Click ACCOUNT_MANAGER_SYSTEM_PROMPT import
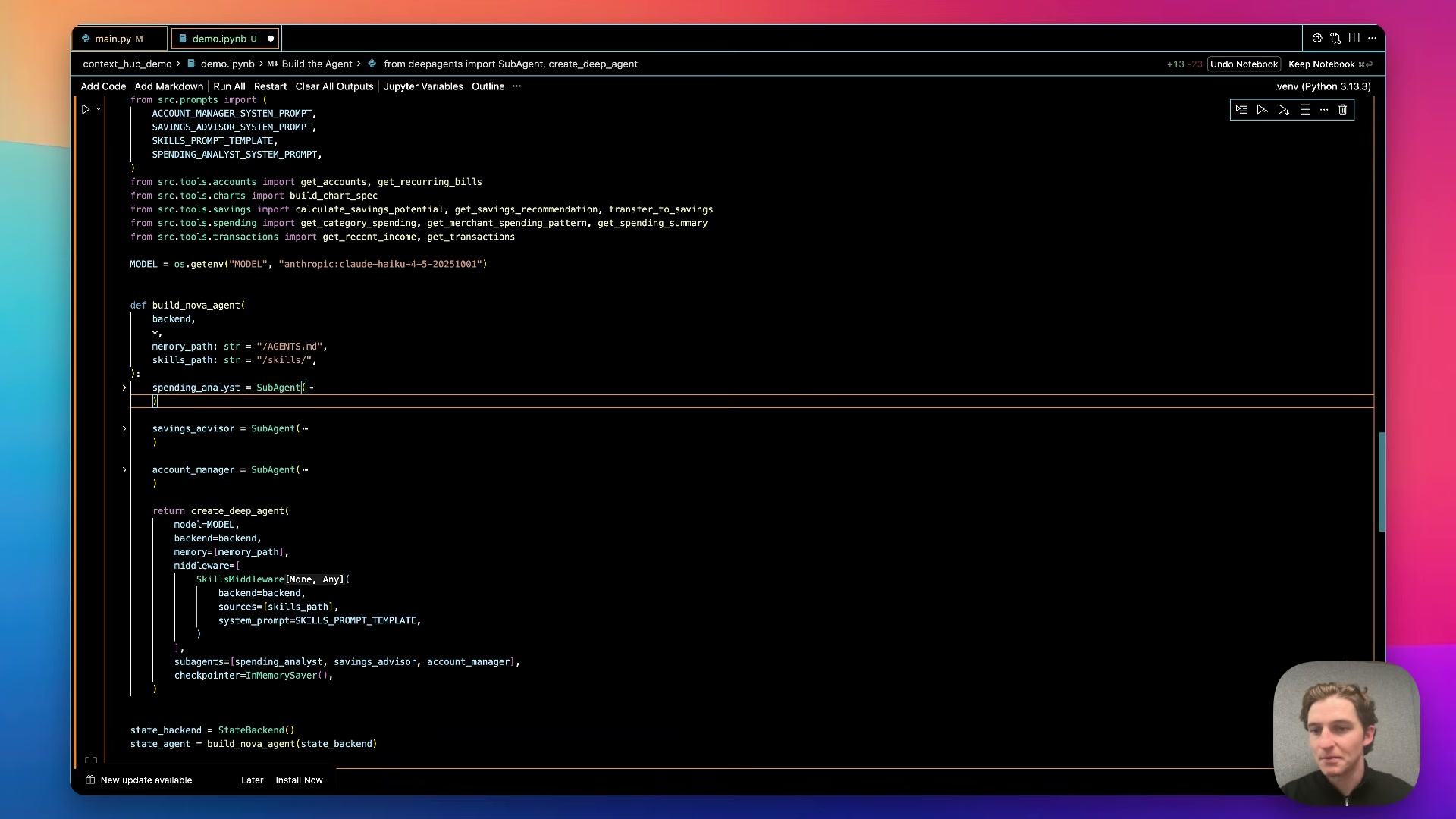 231,114
